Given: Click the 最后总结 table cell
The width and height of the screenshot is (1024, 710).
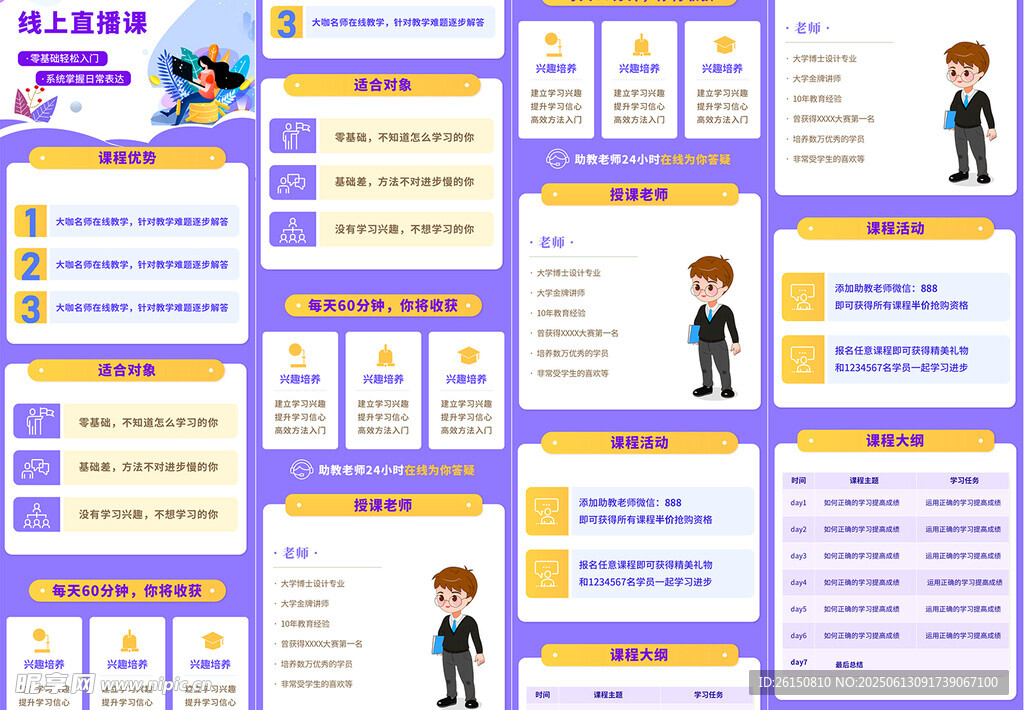Looking at the screenshot, I should 849,664.
